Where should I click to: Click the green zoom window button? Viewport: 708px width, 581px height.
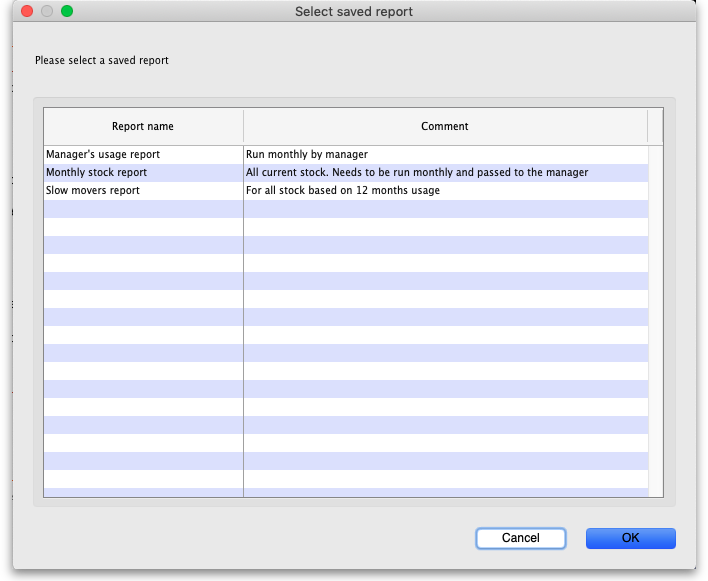[67, 11]
